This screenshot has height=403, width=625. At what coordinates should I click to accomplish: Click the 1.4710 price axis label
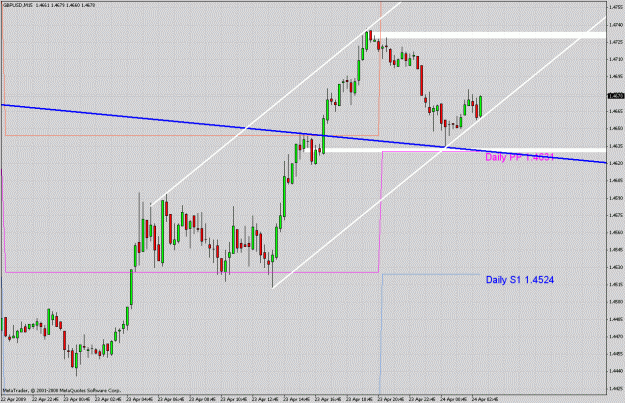(x=616, y=59)
